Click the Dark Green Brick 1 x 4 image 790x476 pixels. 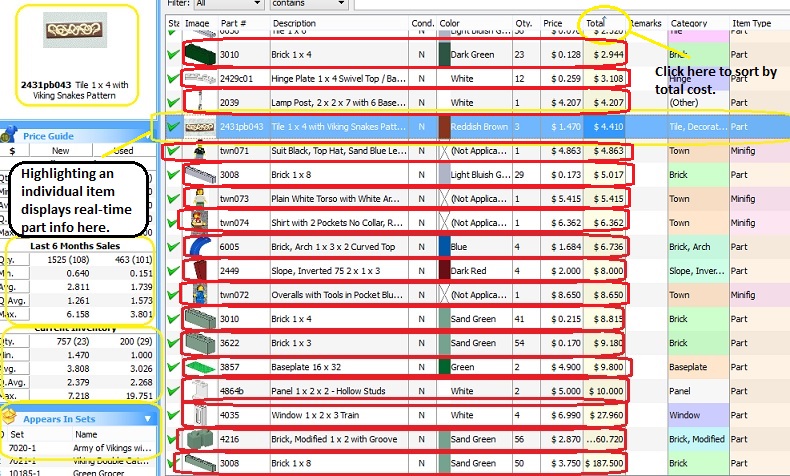point(200,54)
